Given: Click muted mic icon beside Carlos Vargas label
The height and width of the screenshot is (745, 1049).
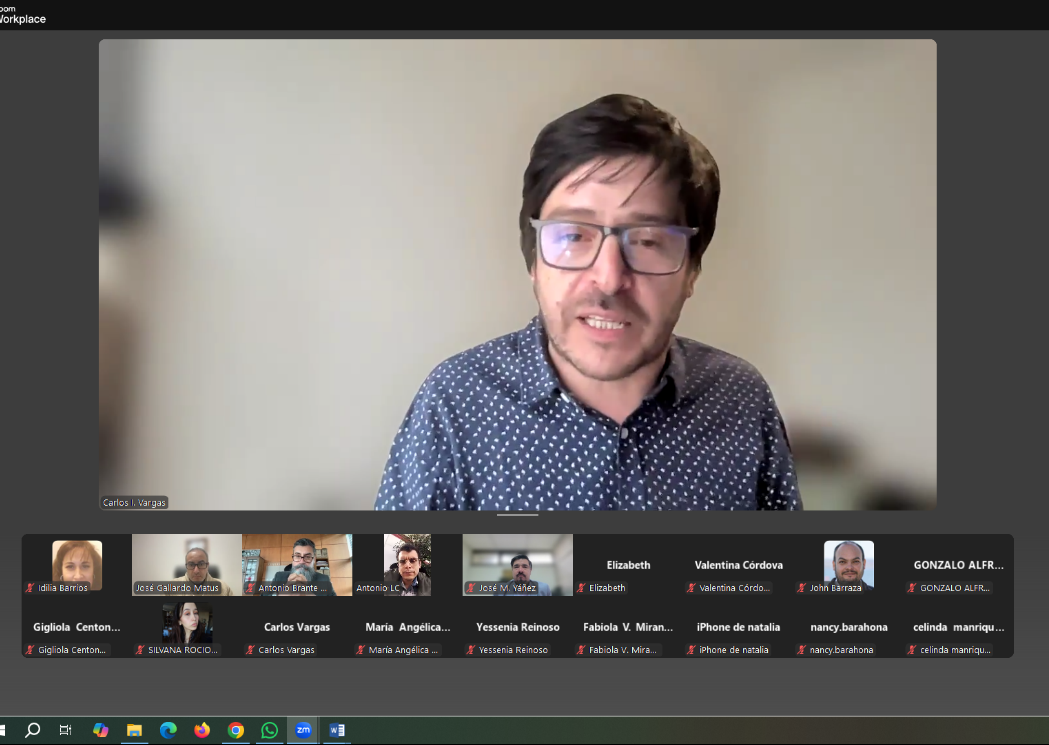Looking at the screenshot, I should (250, 649).
